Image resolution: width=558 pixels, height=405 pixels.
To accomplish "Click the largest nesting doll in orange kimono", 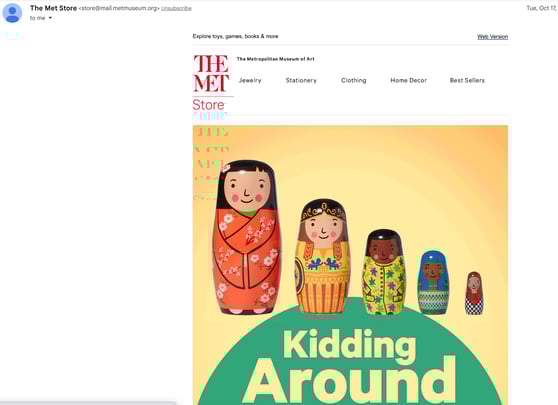I will coord(246,237).
